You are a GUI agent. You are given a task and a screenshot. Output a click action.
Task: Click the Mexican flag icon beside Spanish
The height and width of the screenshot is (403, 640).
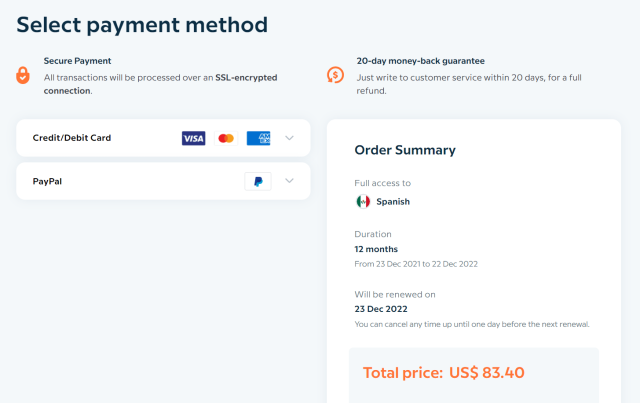pyautogui.click(x=363, y=202)
